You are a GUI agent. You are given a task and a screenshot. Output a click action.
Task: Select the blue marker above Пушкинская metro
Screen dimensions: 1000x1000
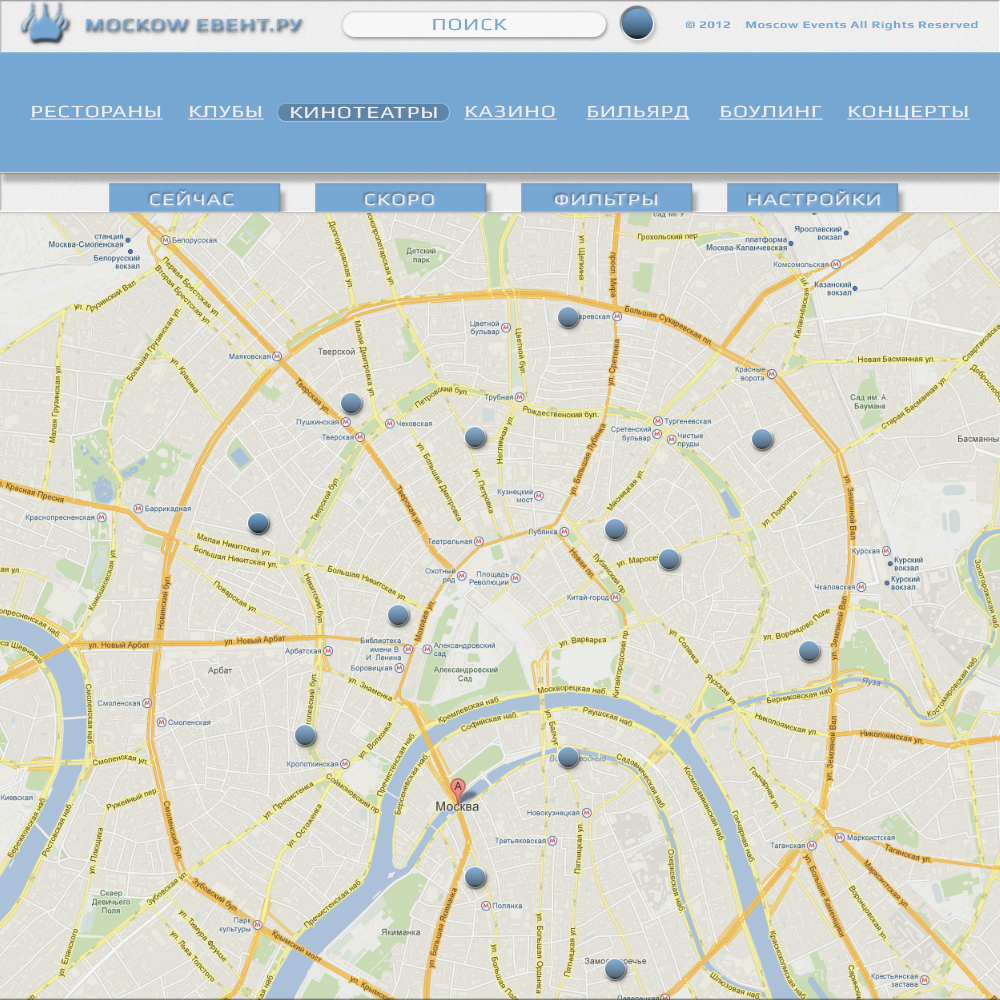point(351,403)
